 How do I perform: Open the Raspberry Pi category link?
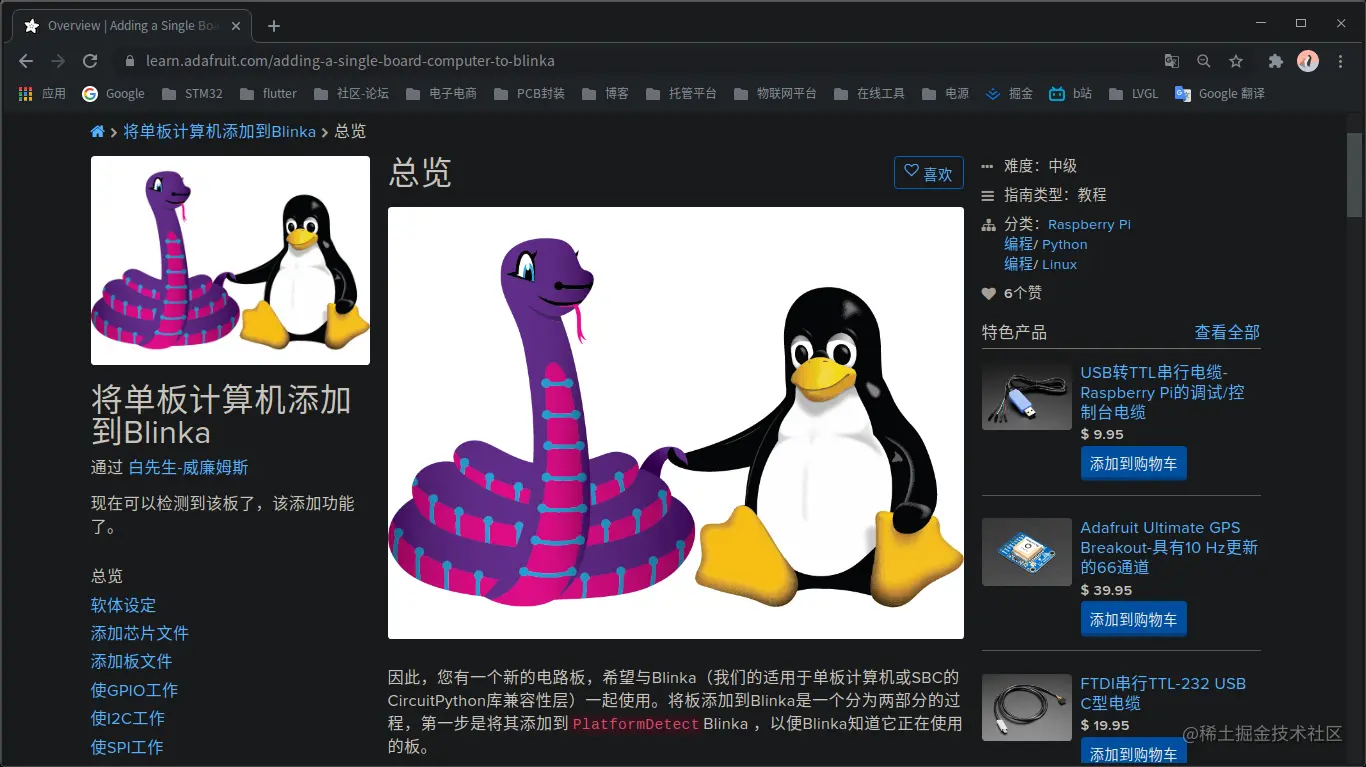point(1089,224)
